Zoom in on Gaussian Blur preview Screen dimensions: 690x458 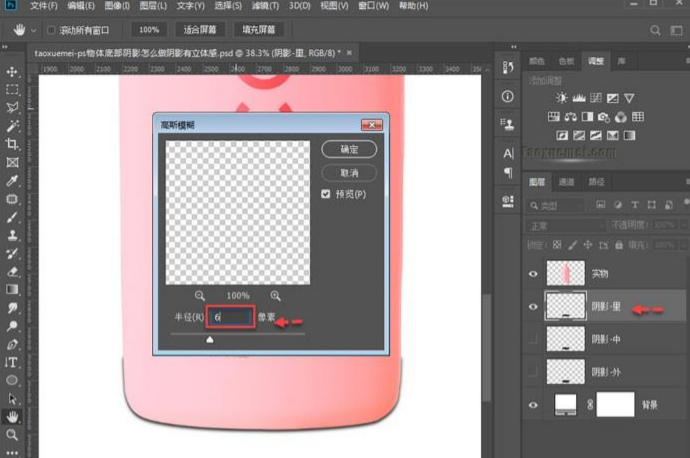pos(275,296)
